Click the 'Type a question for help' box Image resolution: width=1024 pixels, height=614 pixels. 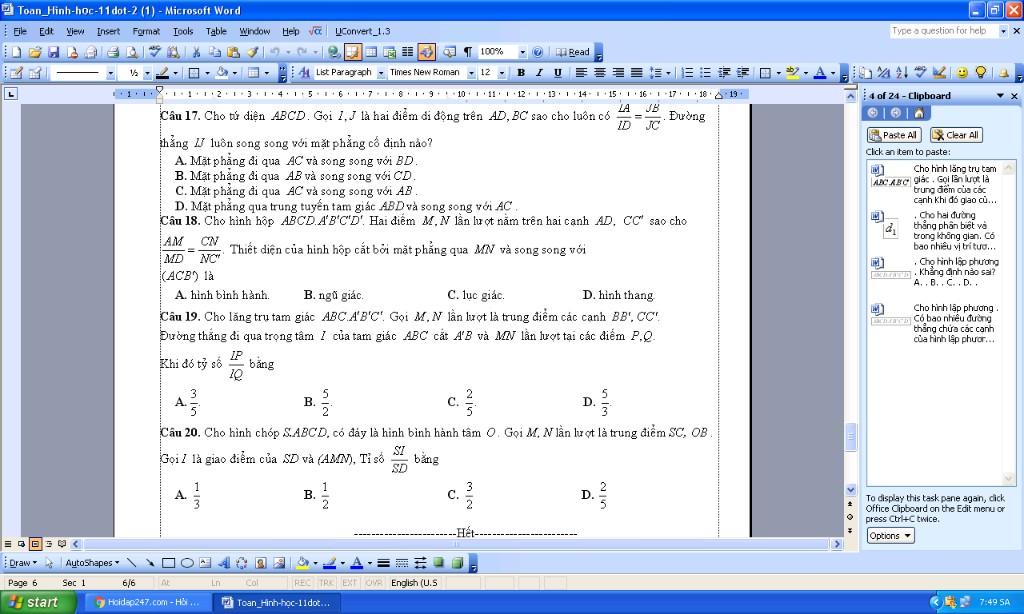[944, 31]
